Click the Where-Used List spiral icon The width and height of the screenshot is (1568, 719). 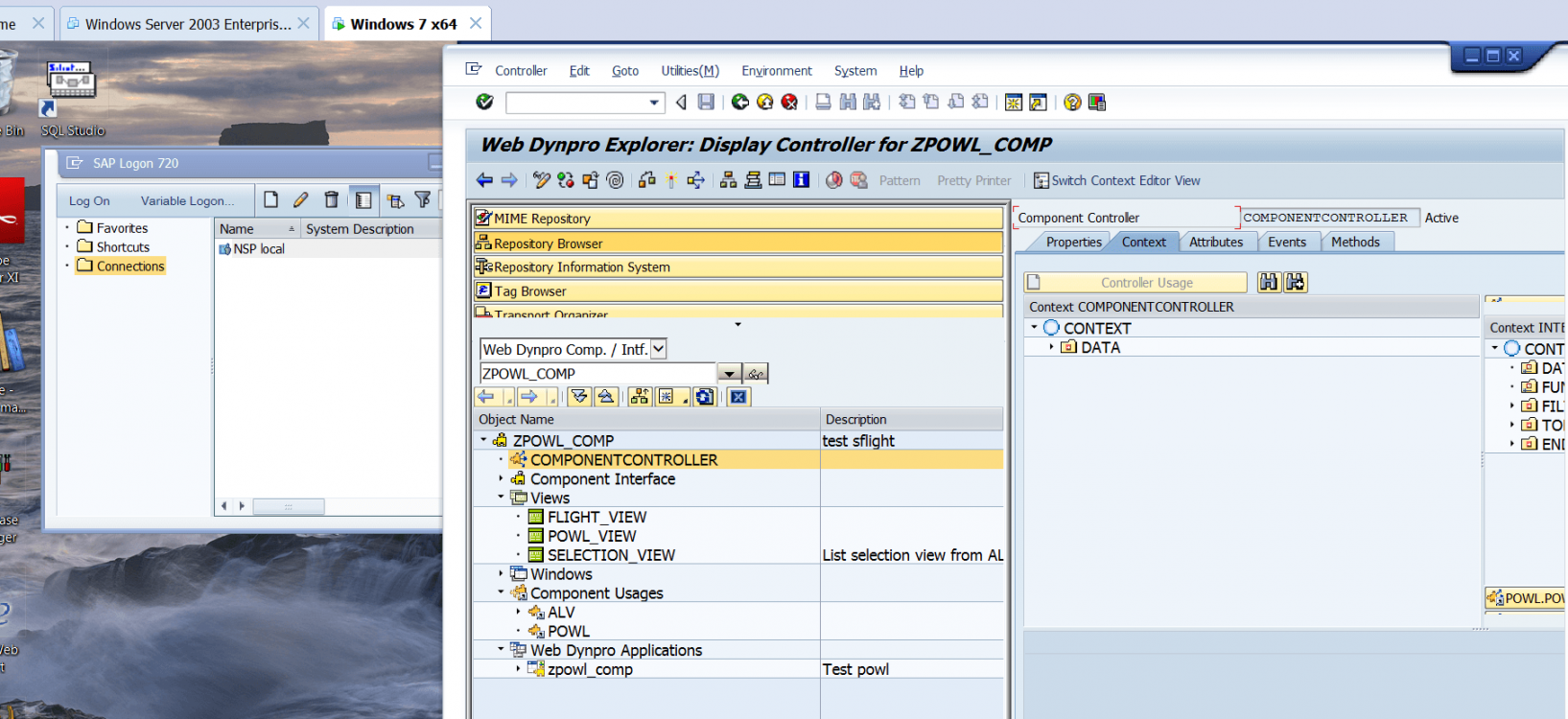tap(615, 179)
